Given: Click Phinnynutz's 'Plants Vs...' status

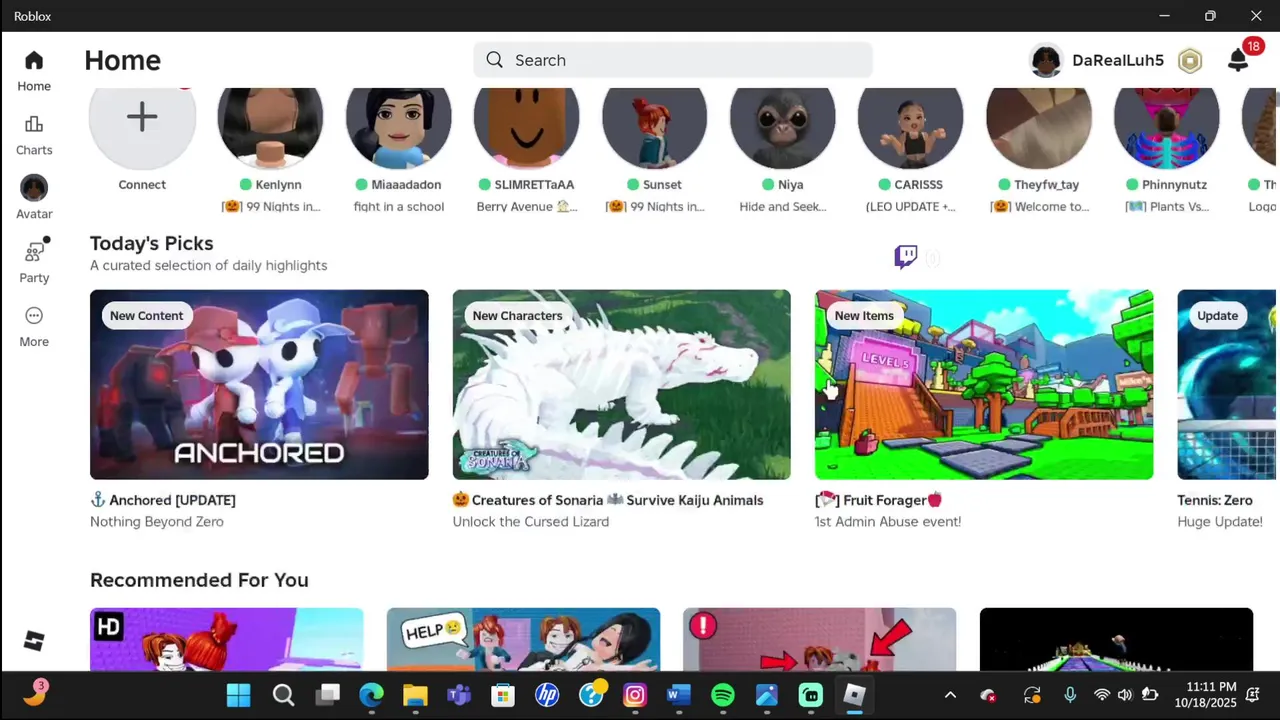Looking at the screenshot, I should (1166, 207).
